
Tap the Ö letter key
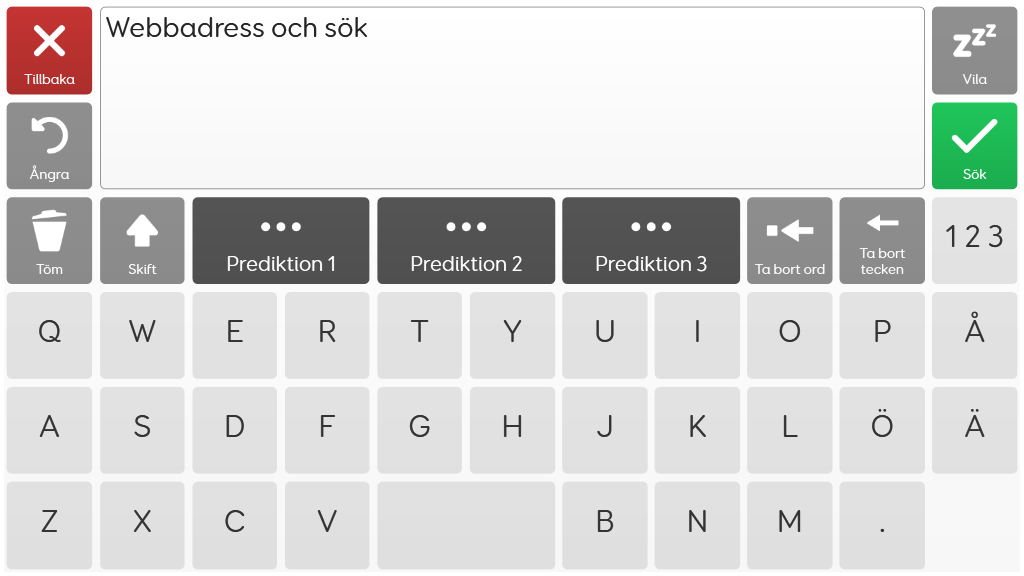click(882, 430)
